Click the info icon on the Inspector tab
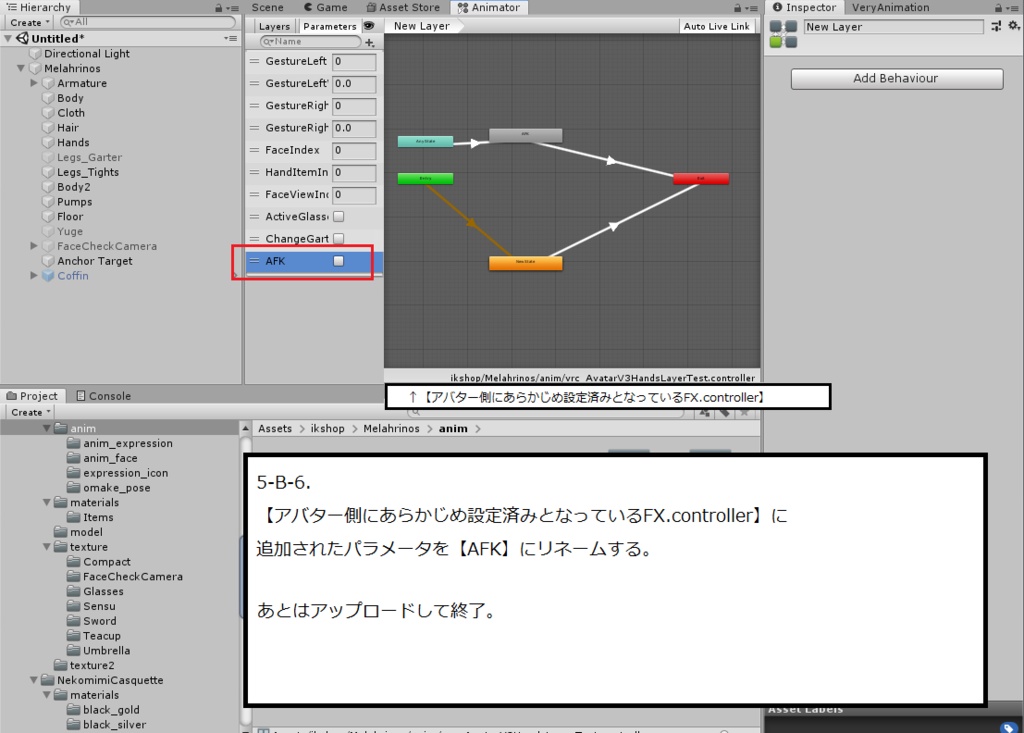Image resolution: width=1024 pixels, height=733 pixels. point(777,7)
